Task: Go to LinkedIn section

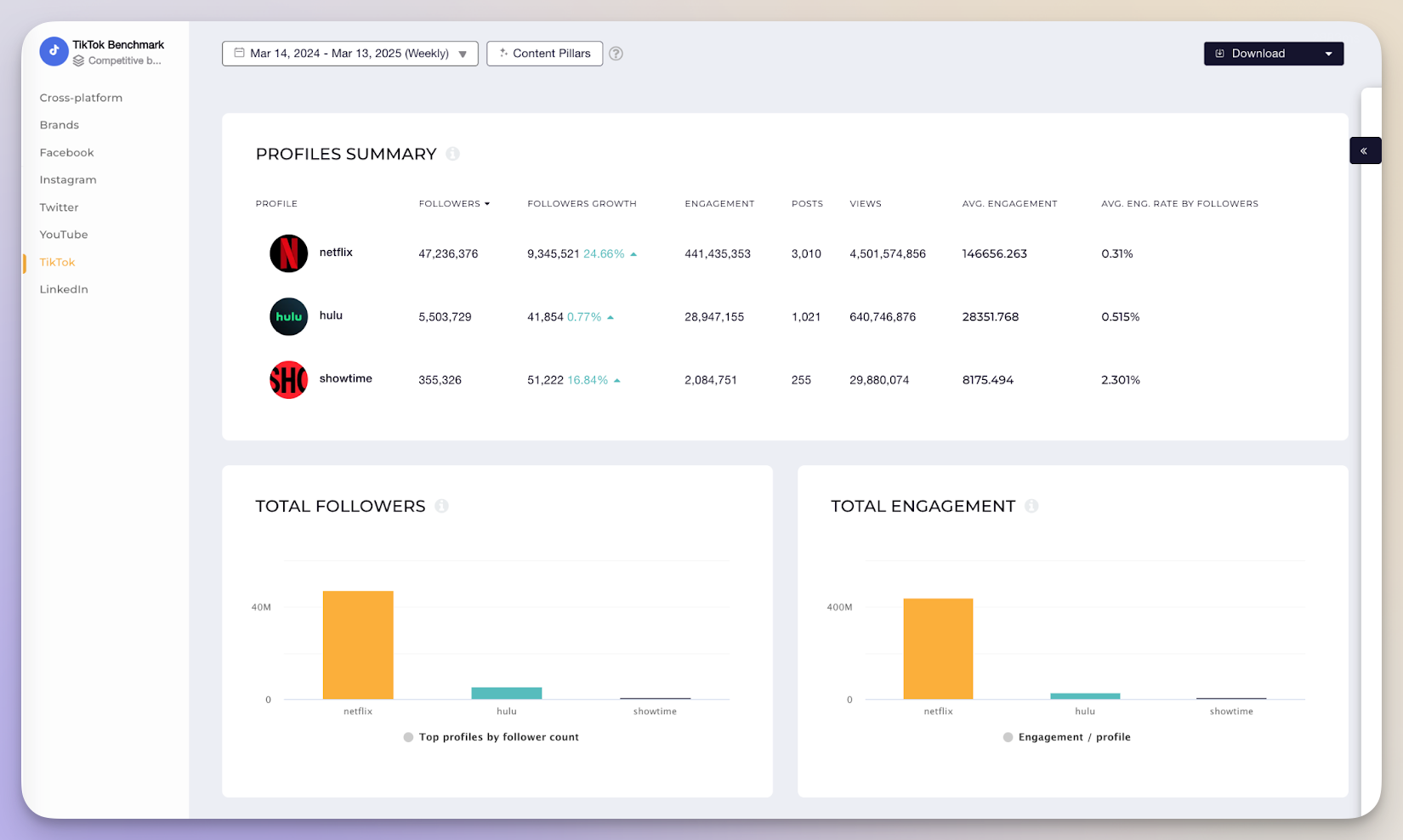Action: click(64, 289)
